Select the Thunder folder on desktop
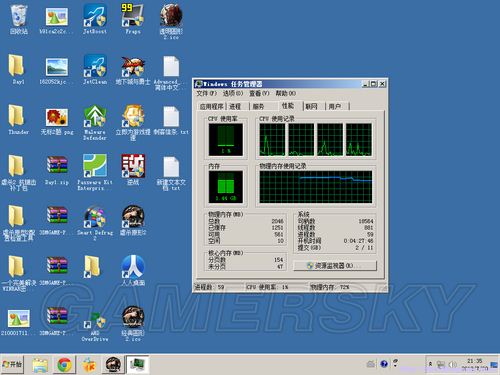 coord(18,120)
